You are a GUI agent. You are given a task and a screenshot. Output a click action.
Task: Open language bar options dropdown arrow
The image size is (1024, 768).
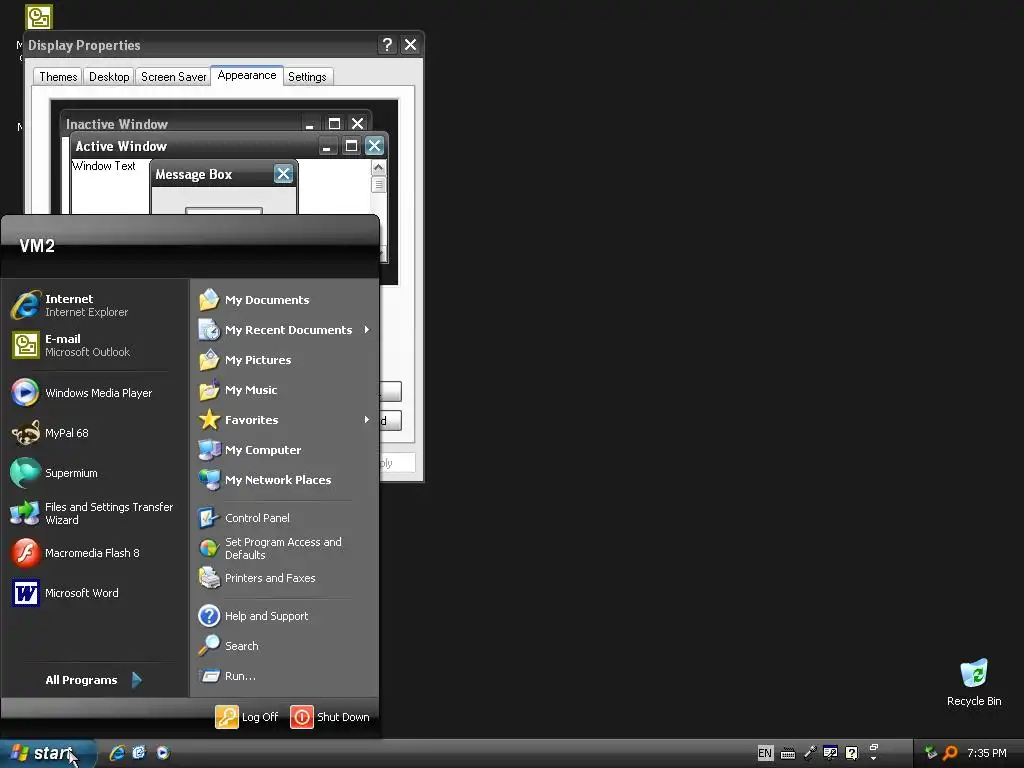pos(874,759)
